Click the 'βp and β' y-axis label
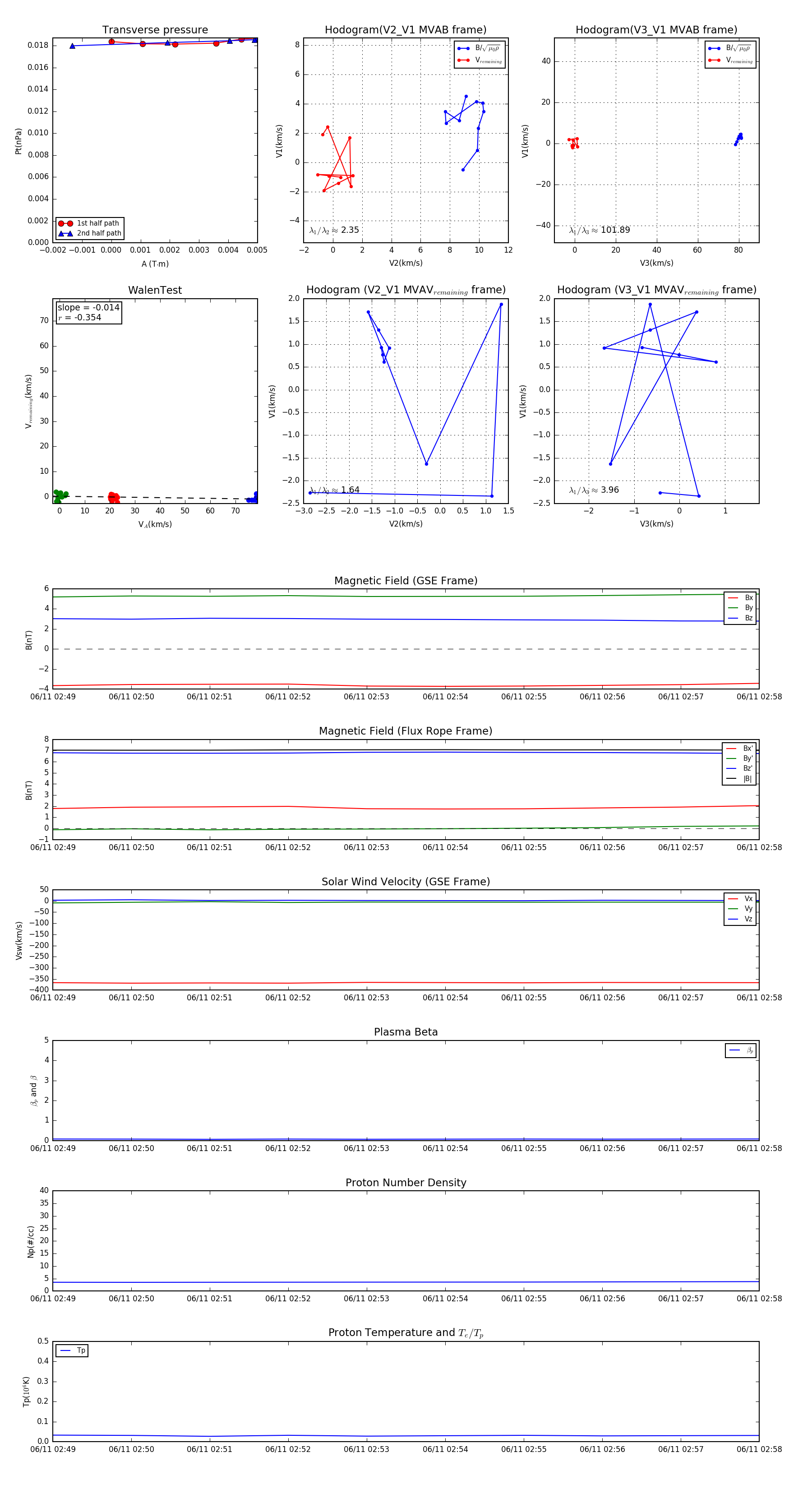Screen dimensions: 812x1489 33,1091
